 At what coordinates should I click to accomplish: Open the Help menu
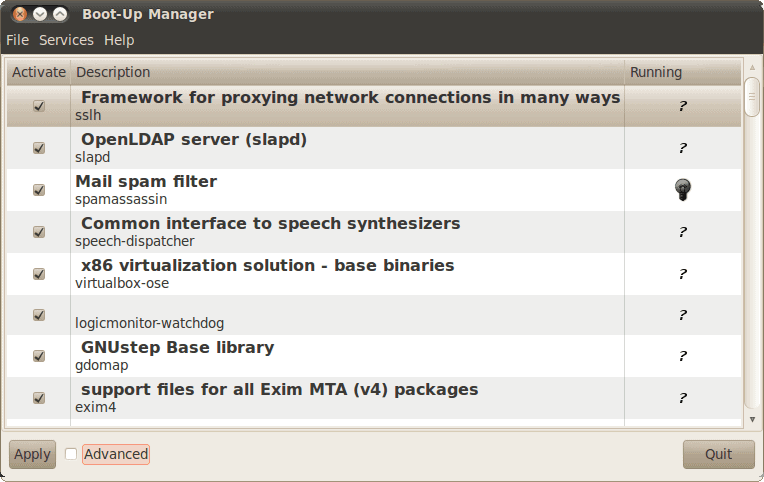pyautogui.click(x=119, y=40)
